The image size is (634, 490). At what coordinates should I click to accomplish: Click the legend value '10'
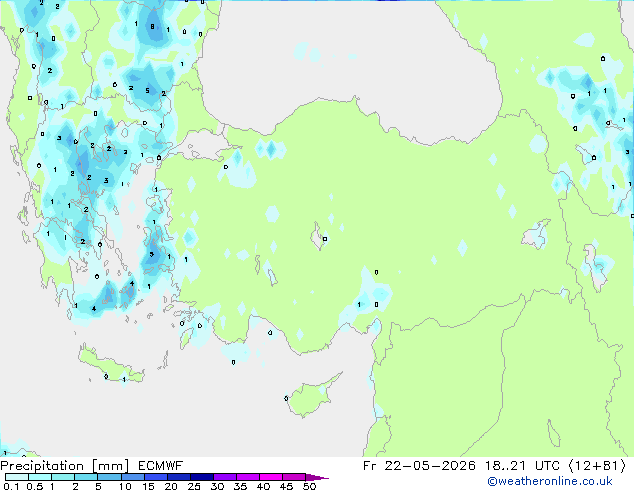(125, 486)
